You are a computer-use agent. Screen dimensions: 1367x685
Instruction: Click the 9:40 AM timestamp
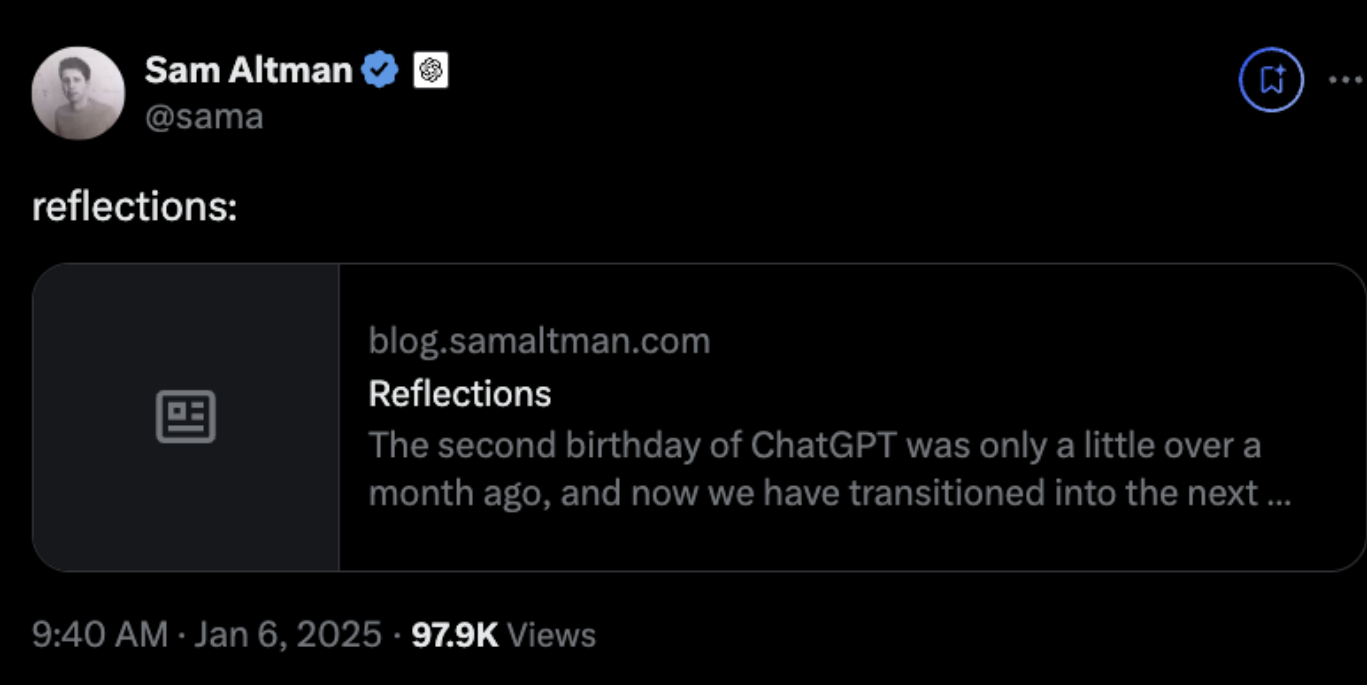[100, 635]
